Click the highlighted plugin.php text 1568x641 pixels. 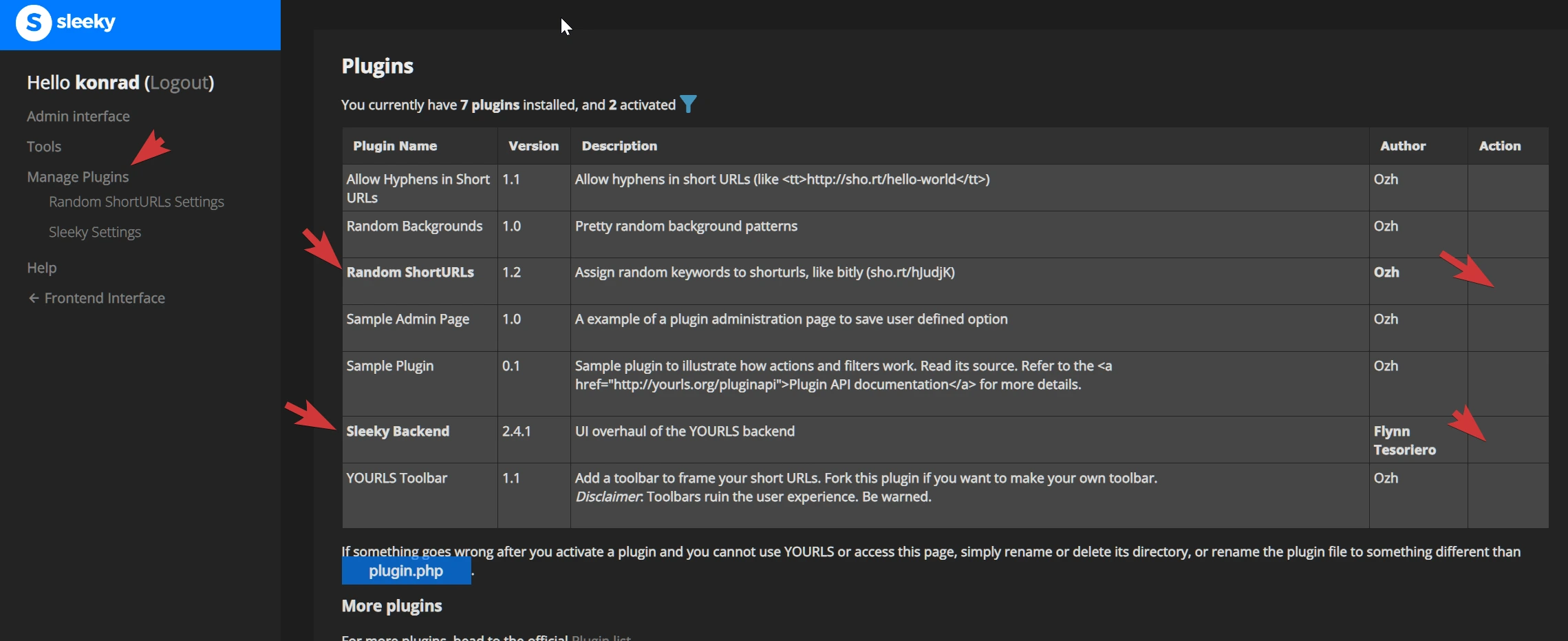click(x=406, y=571)
